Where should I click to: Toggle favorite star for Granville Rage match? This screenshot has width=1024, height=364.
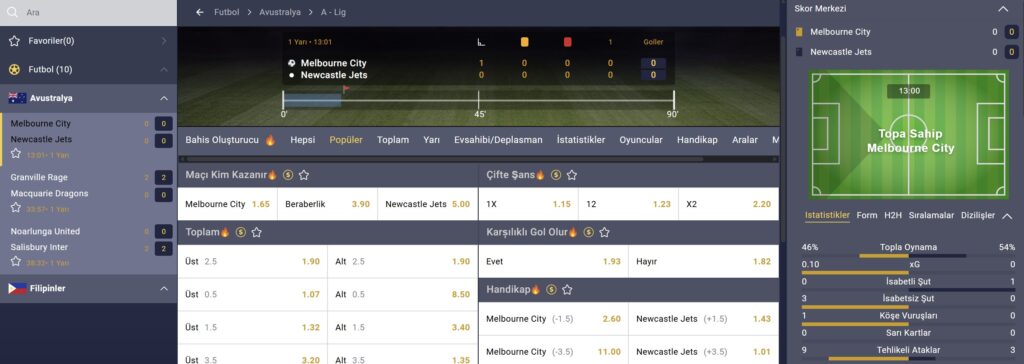(16, 207)
